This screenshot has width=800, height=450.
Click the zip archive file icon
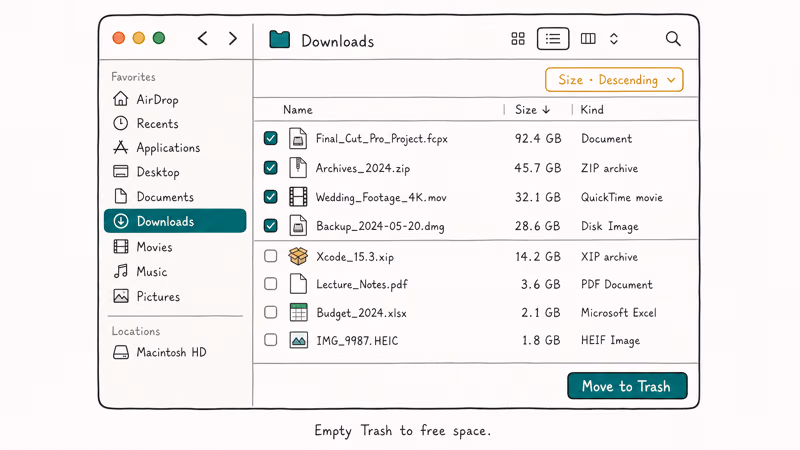(298, 167)
